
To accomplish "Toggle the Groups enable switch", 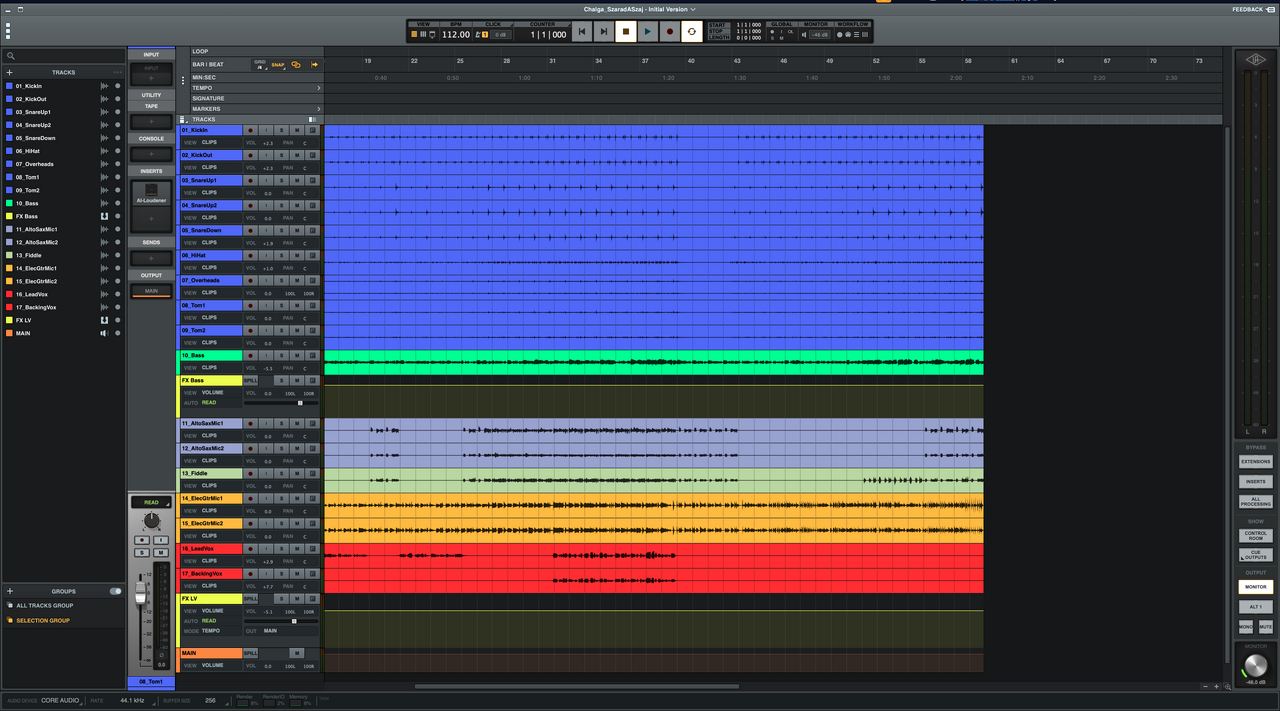I will [115, 591].
